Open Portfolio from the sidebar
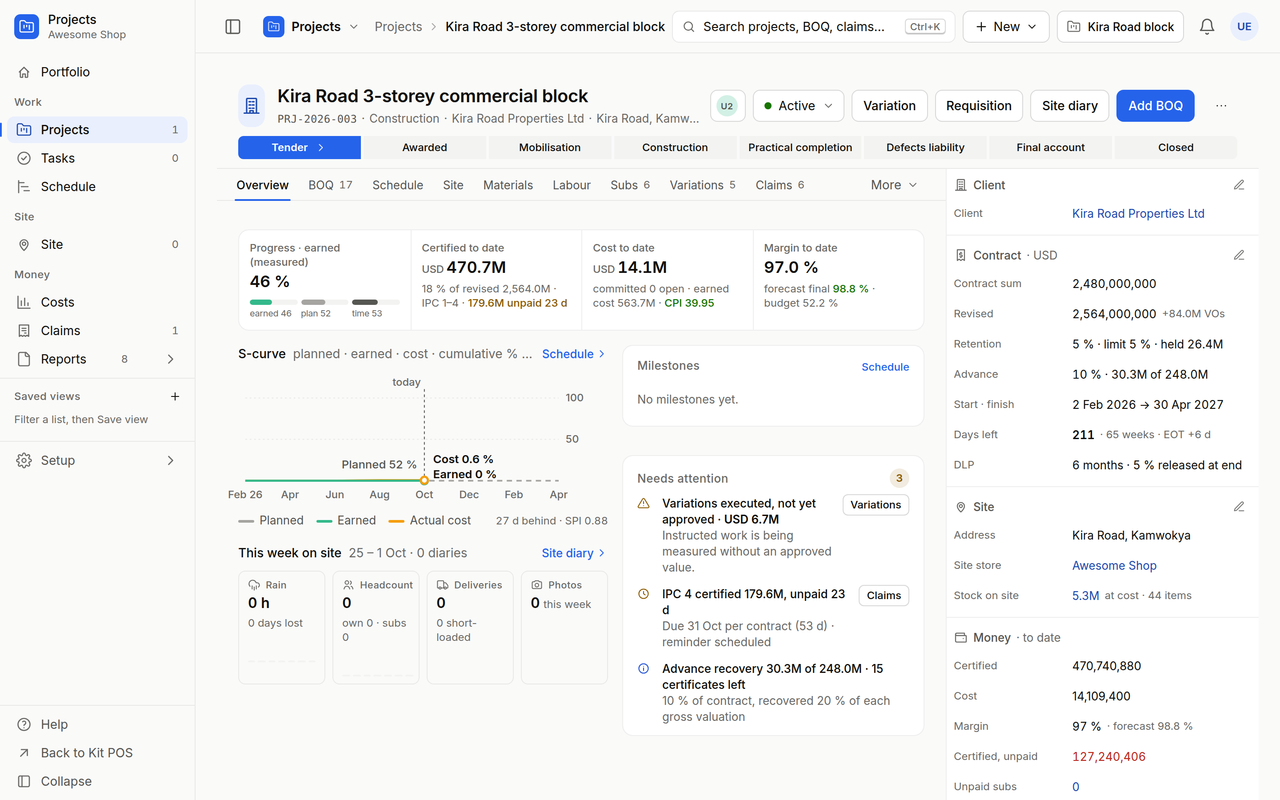This screenshot has height=800, width=1280. tap(97, 72)
